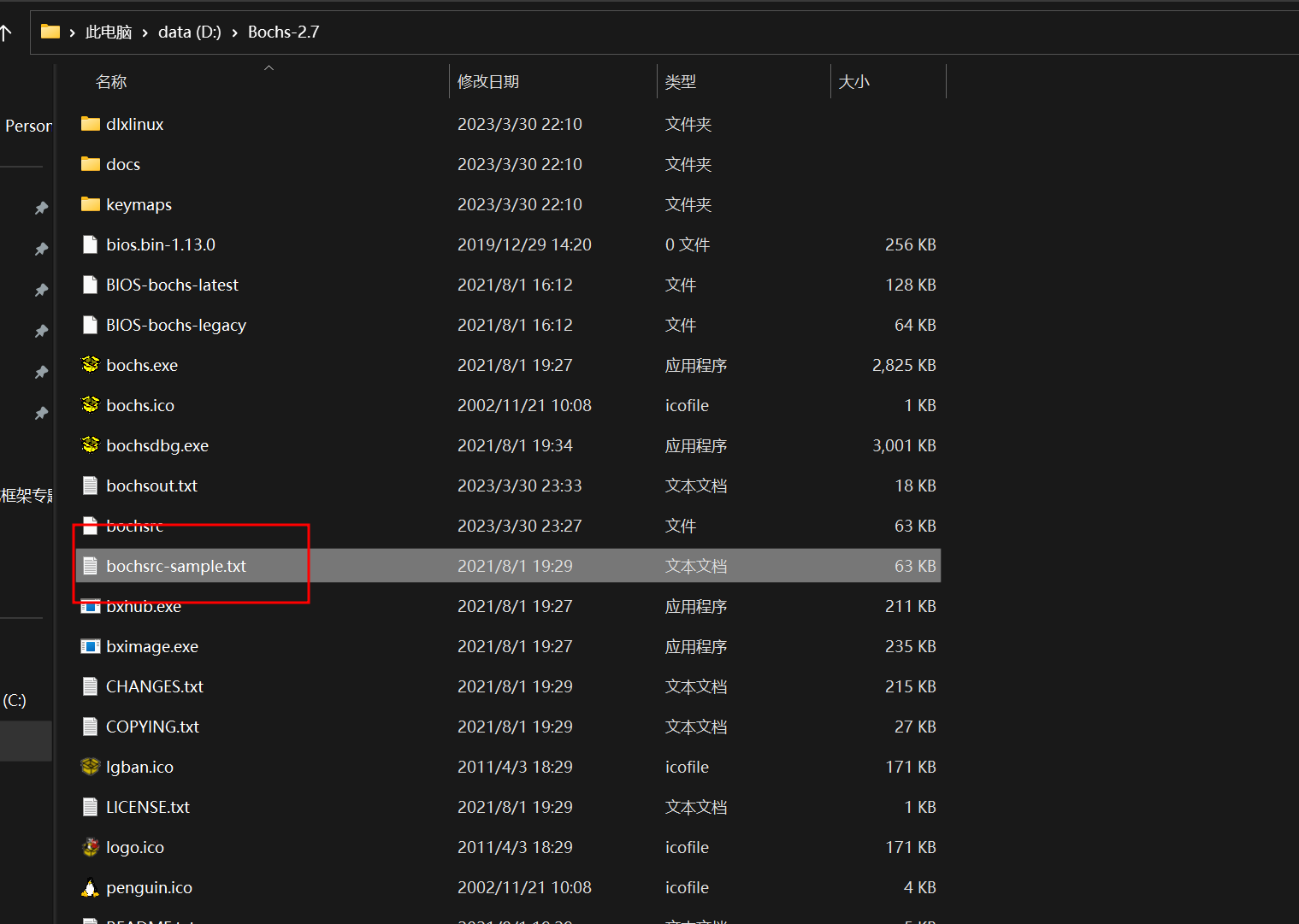This screenshot has width=1299, height=924.
Task: Click the bximage.exe application icon
Action: coord(91,646)
